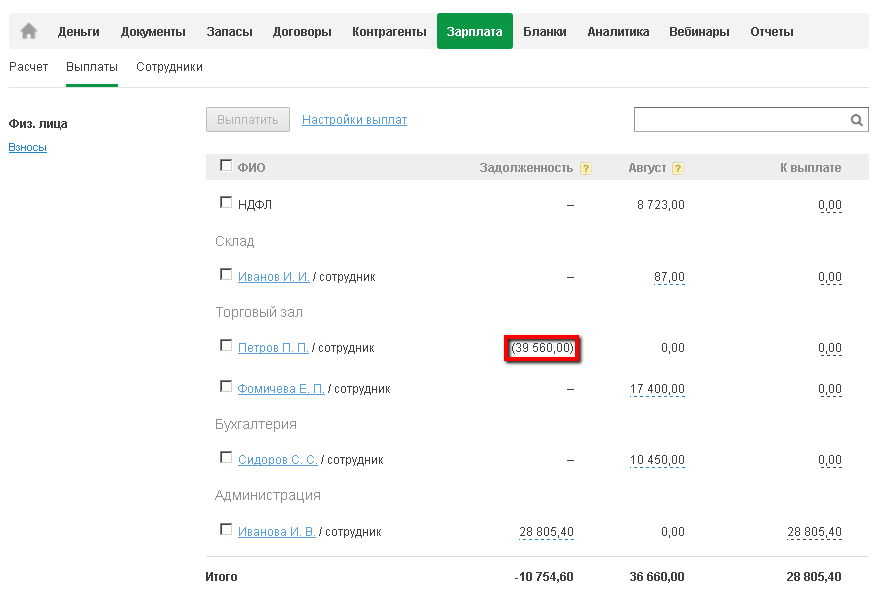
Task: Open employee Фомичева Е. П. link
Action: click(x=281, y=389)
